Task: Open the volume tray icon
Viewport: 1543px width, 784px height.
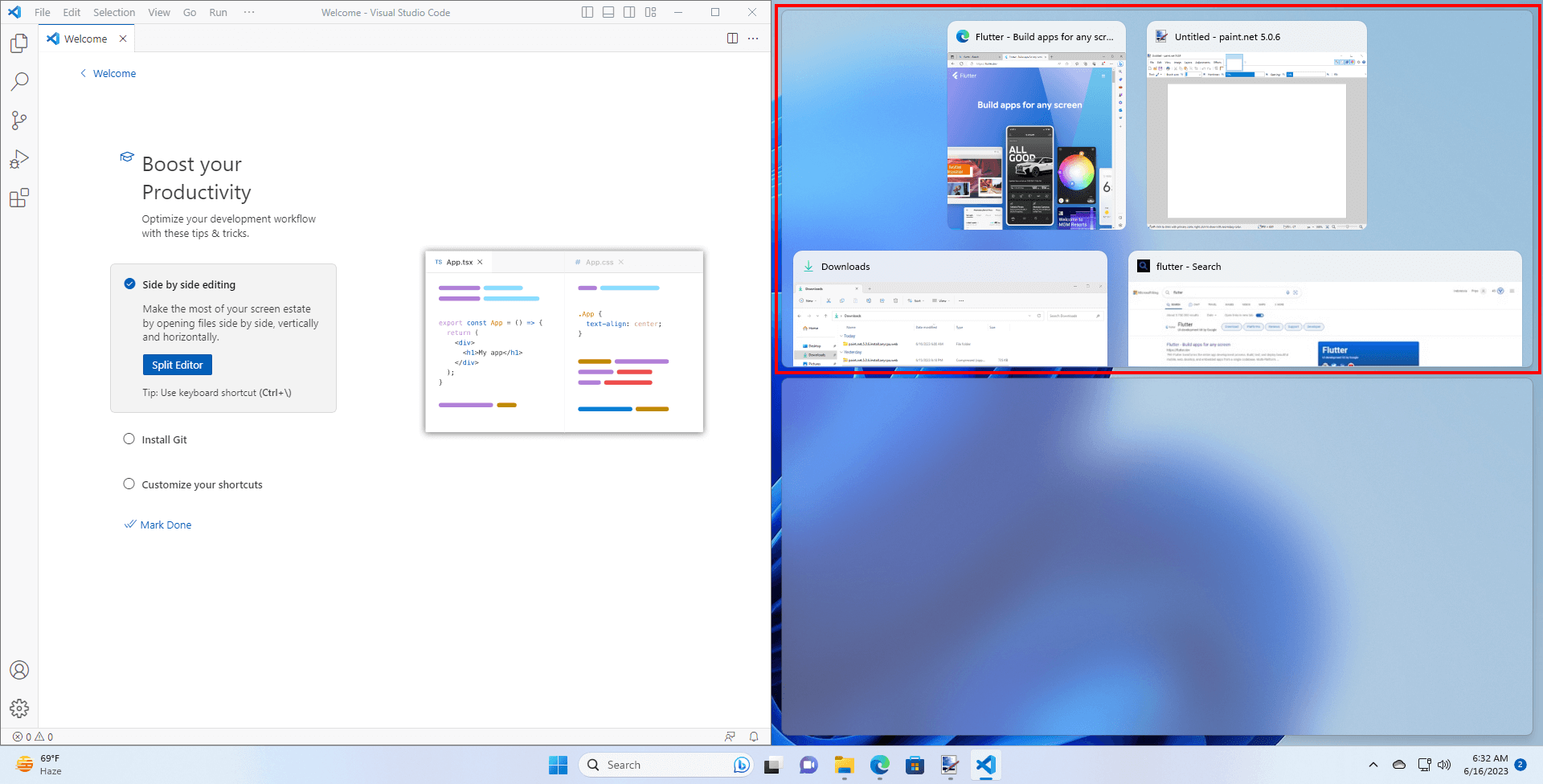Action: 1444,765
